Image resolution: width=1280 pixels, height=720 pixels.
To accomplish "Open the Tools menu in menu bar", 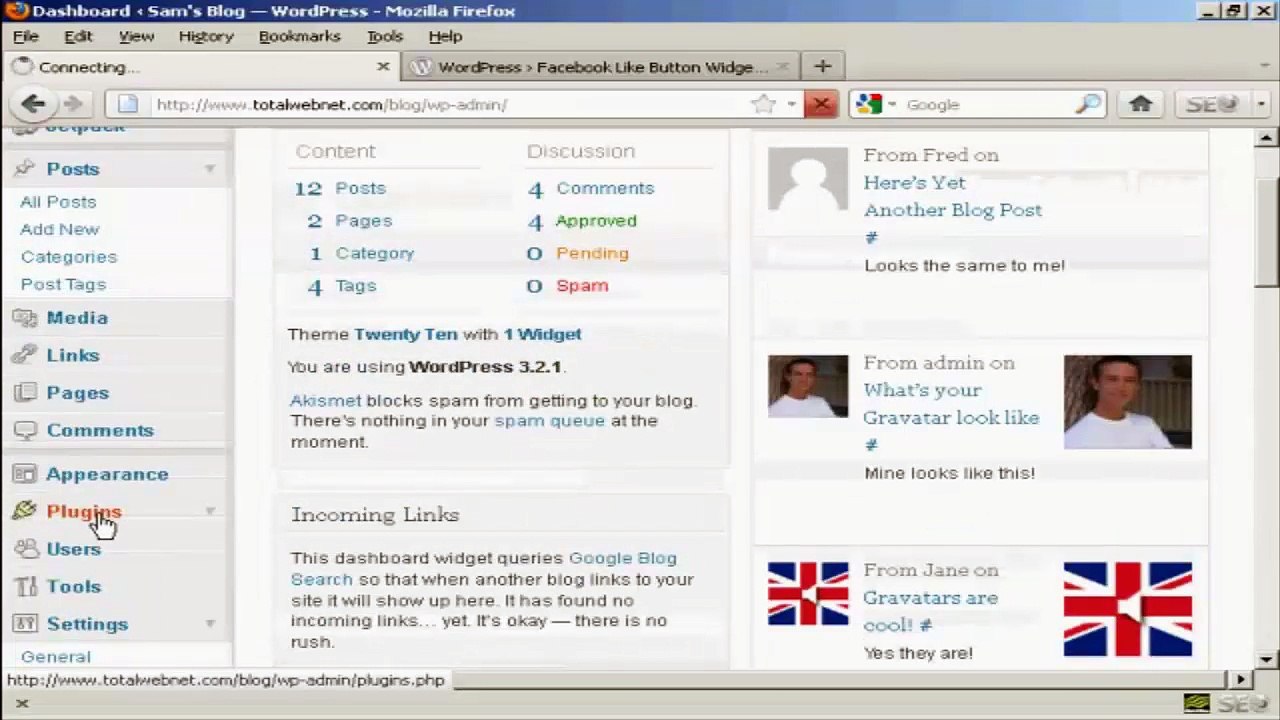I will pos(385,36).
